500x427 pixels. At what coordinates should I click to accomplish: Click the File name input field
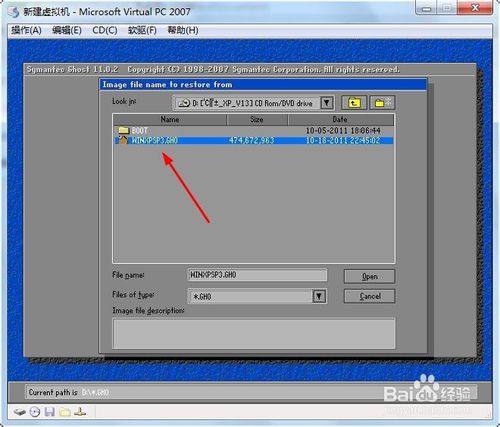pos(257,275)
